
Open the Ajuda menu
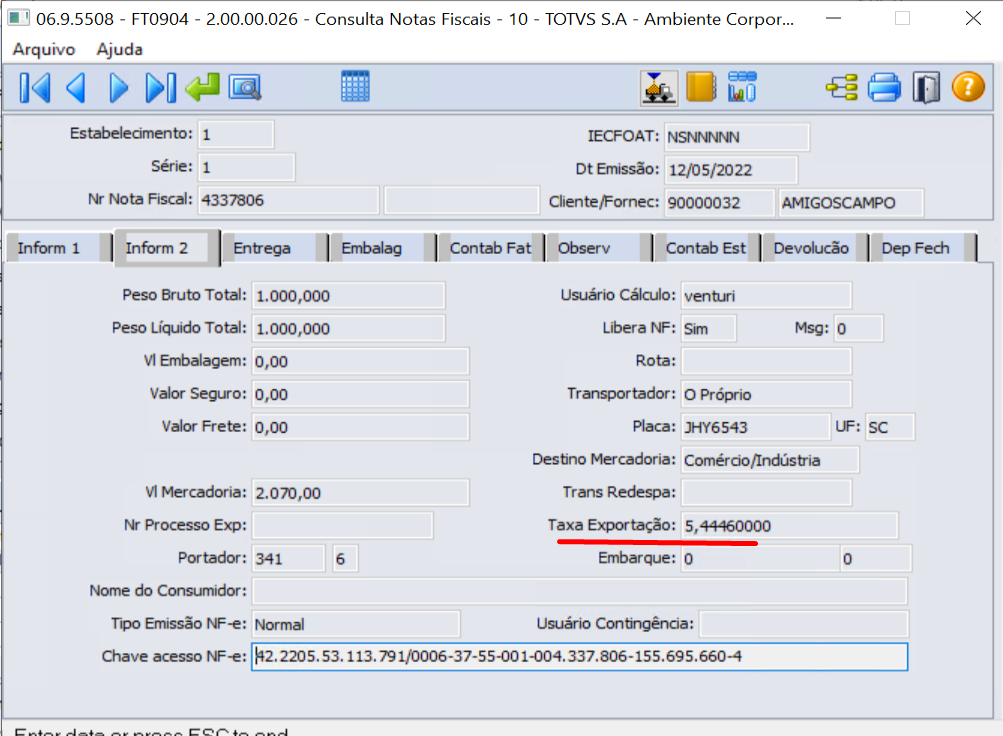(x=120, y=49)
